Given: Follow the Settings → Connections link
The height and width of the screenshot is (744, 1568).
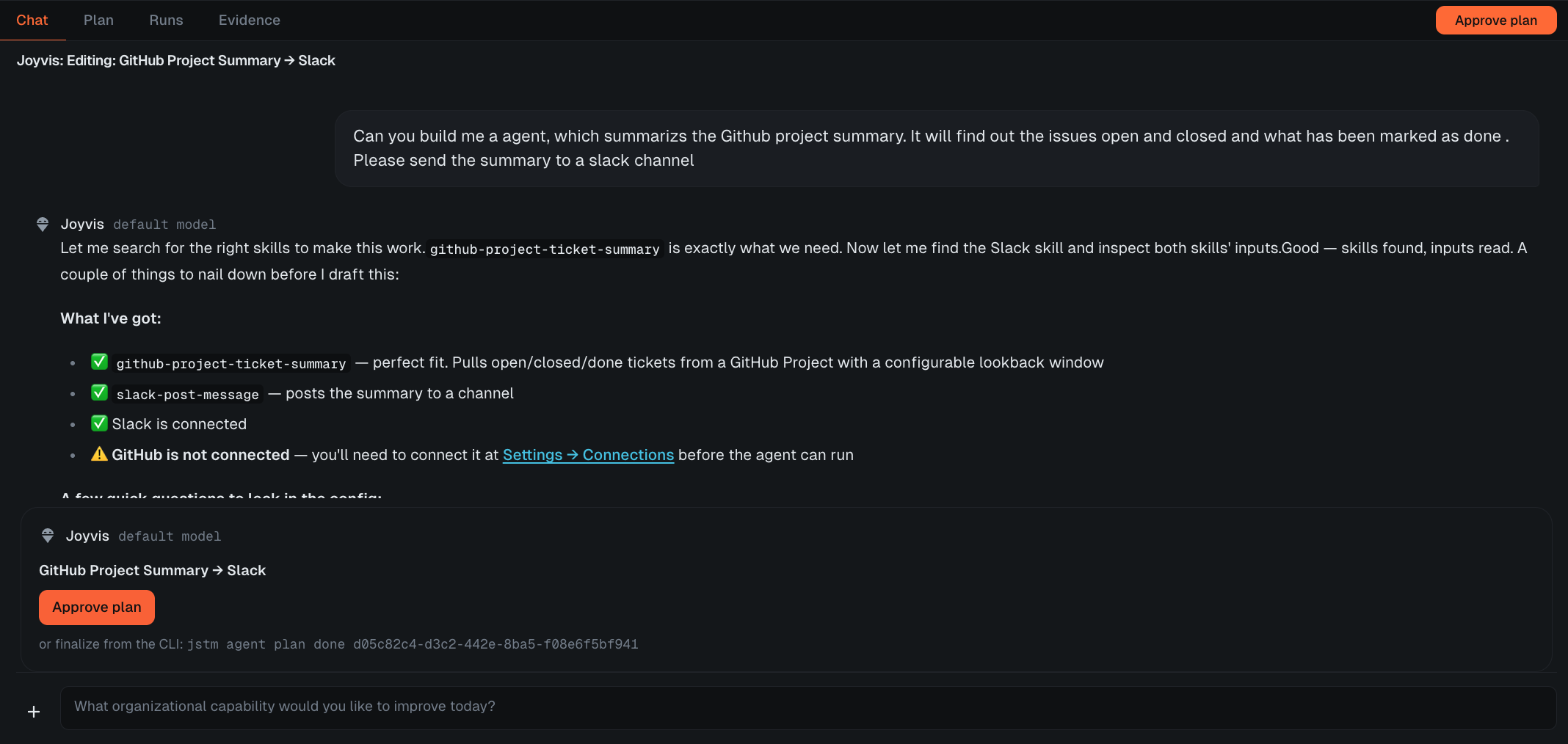Looking at the screenshot, I should click(588, 455).
